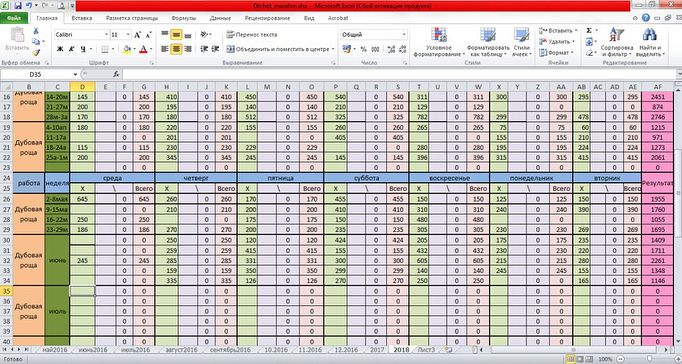The height and width of the screenshot is (364, 682).
Task: Click the Conditional Formatting icon
Action: [439, 34]
